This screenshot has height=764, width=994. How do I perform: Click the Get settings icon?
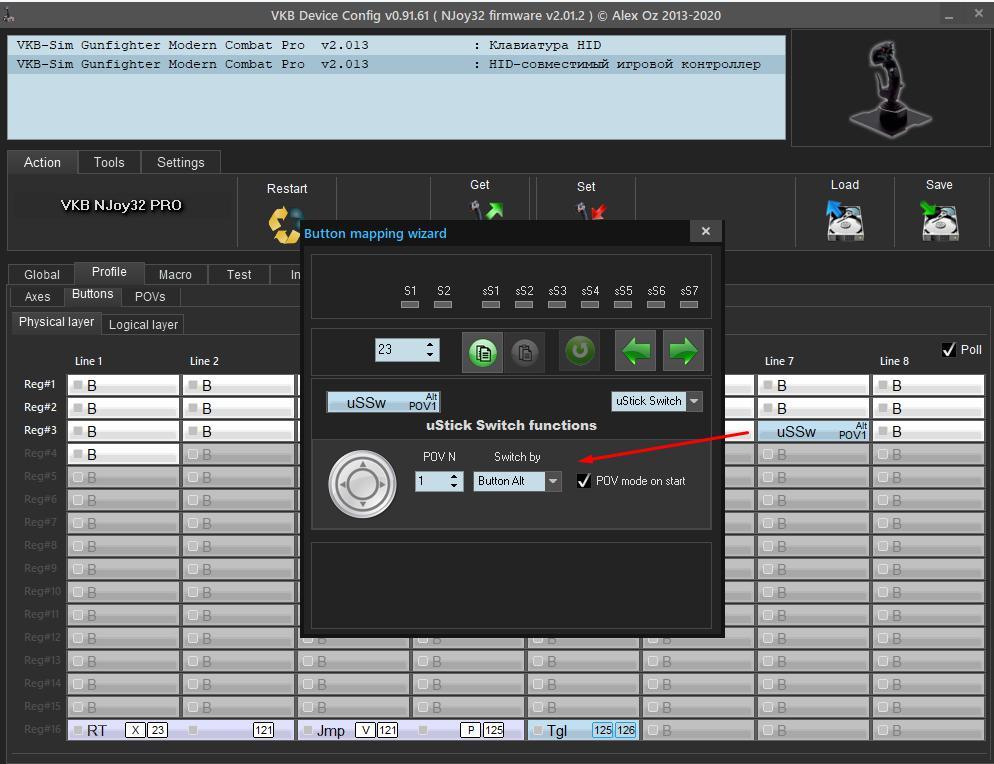486,208
